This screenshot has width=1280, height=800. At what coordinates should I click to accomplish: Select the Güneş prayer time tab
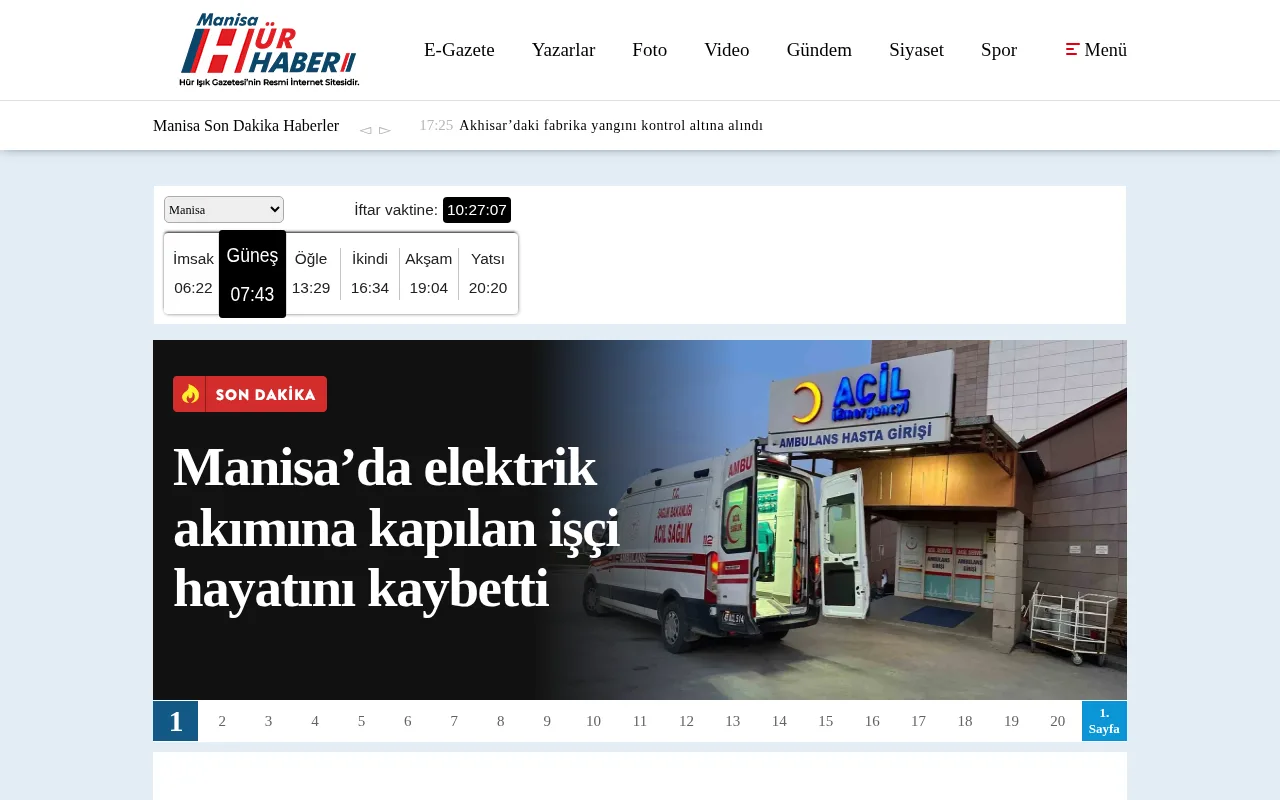(x=252, y=274)
